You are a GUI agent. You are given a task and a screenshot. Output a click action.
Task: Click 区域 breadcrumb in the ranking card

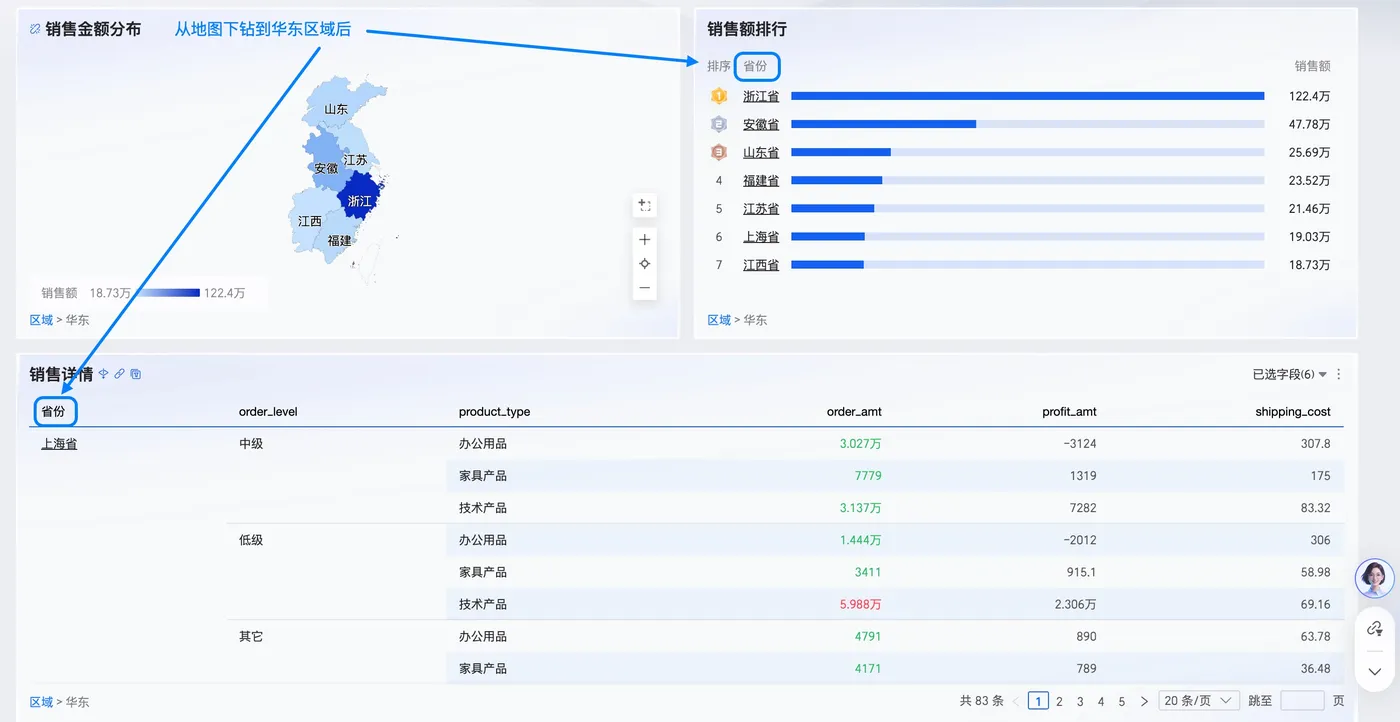719,320
